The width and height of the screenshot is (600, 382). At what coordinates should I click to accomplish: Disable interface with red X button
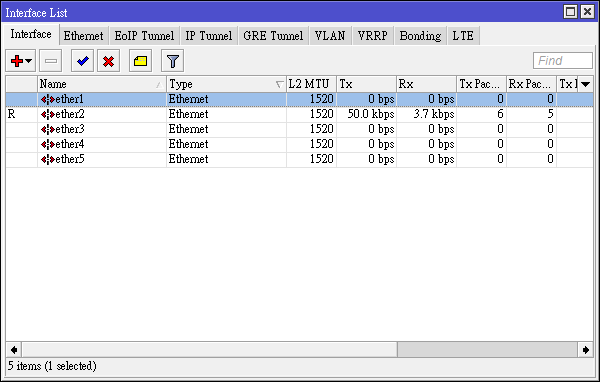click(108, 60)
